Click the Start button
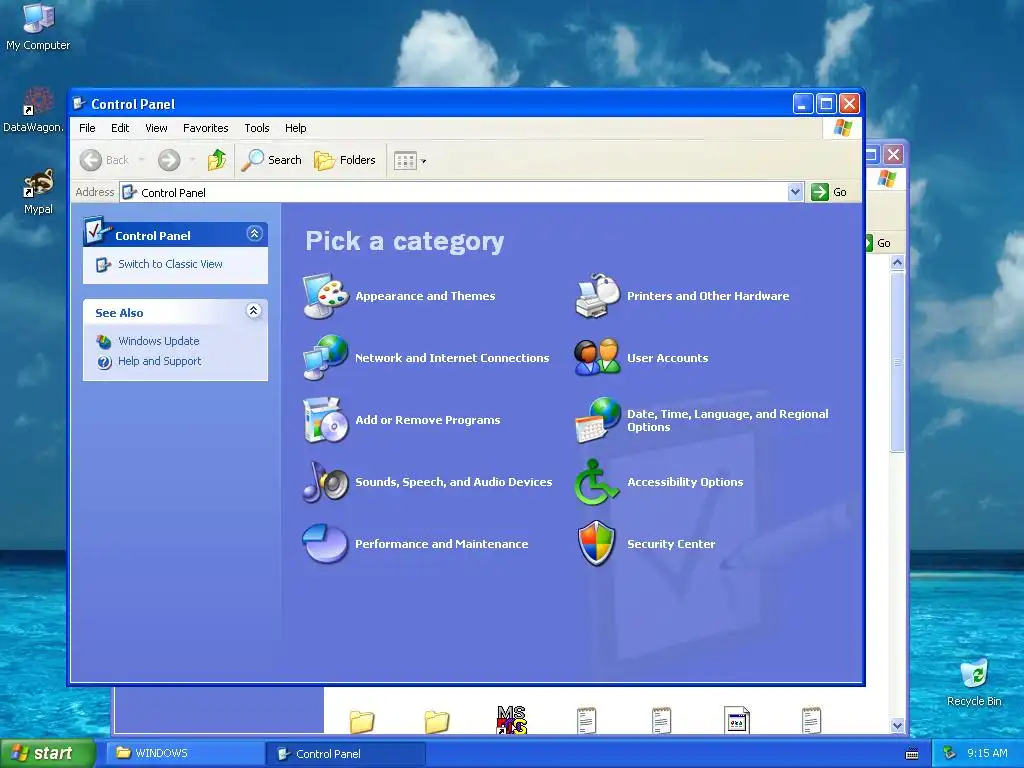Screen dimensions: 1024x768 point(47,753)
